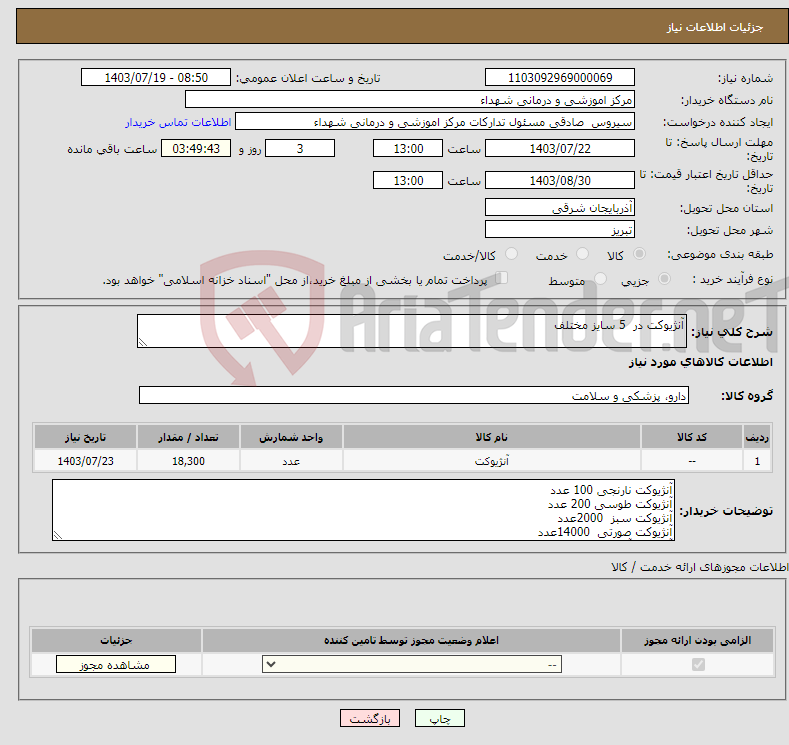This screenshot has width=789, height=745.
Task: Click the آنژیوکت item name cell
Action: coord(492,461)
